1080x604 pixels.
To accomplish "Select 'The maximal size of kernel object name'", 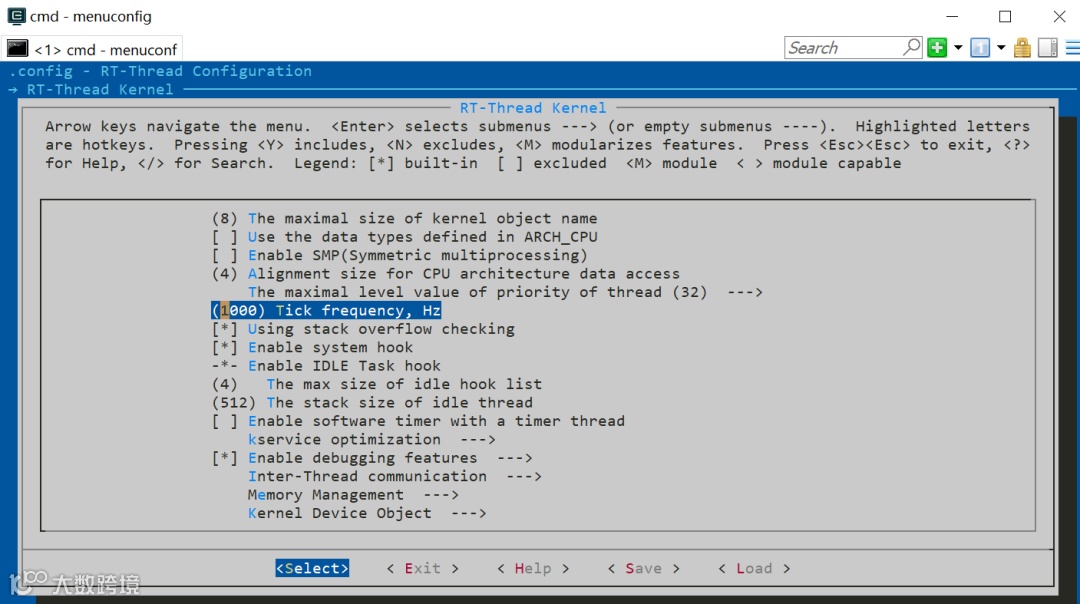I will [x=404, y=219].
